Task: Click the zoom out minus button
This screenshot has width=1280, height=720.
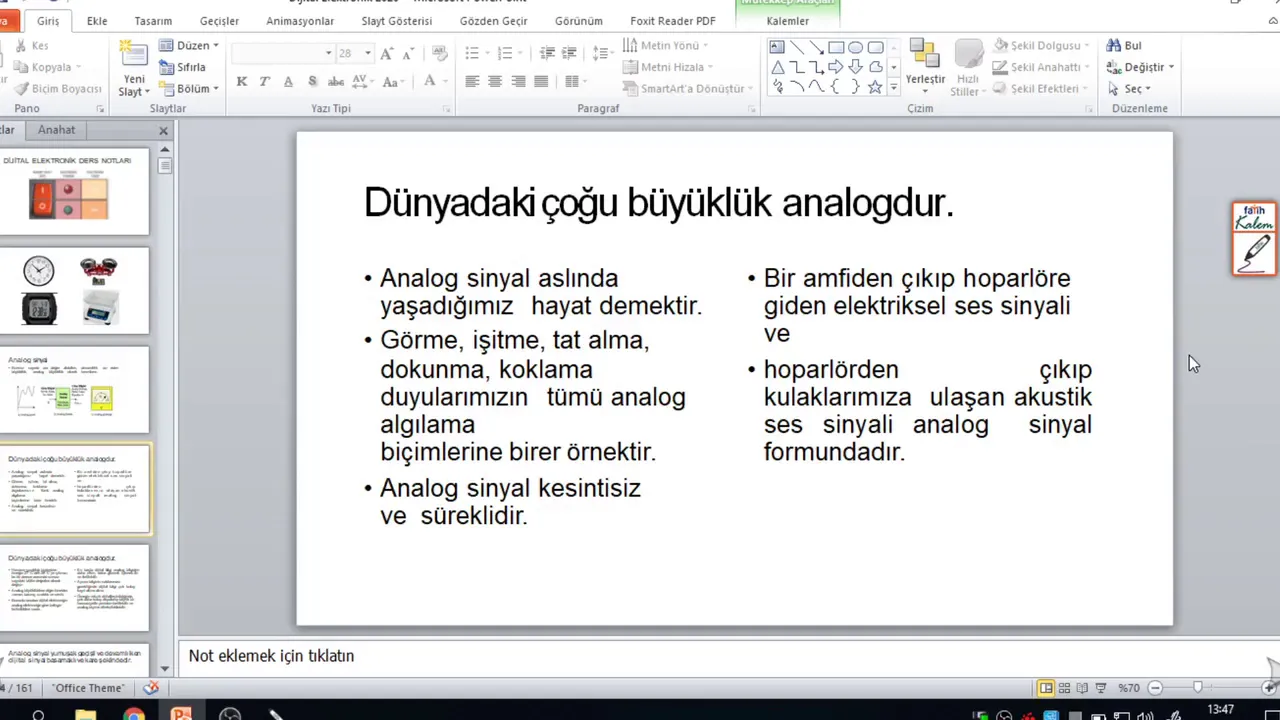Action: [x=1155, y=688]
